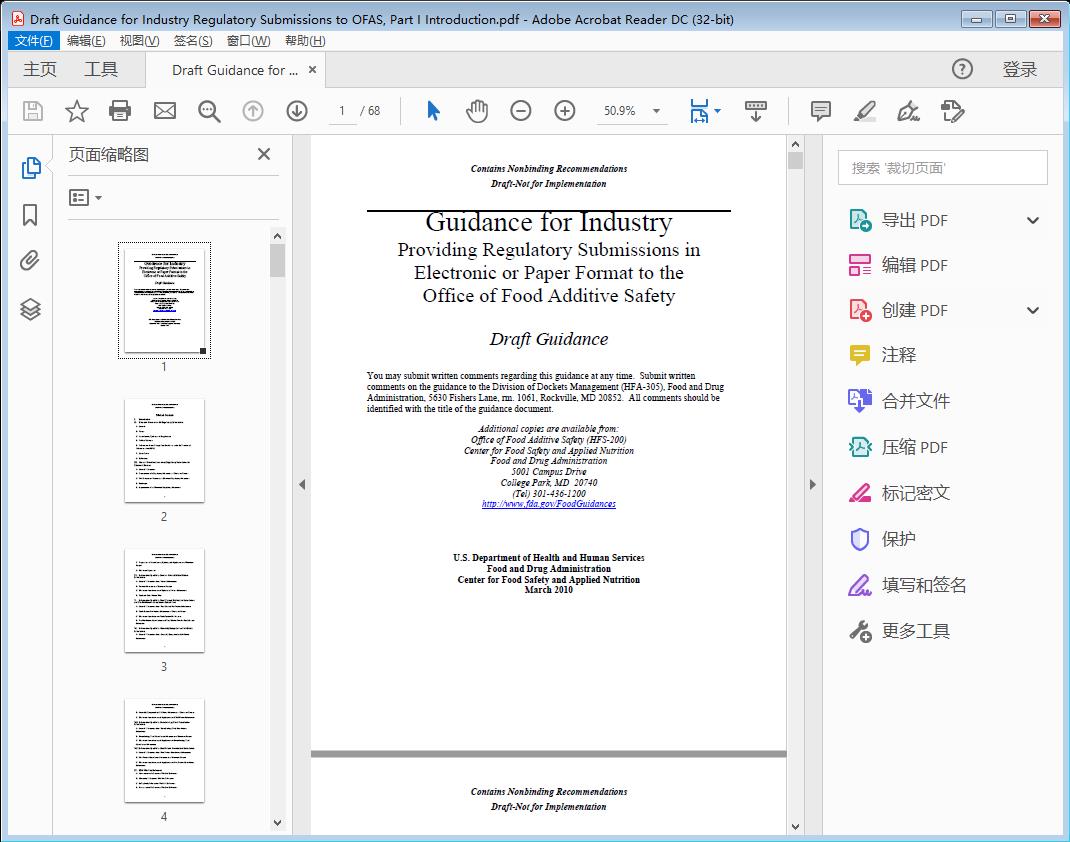This screenshot has height=842, width=1070.
Task: Select the text highlighter tool
Action: pos(866,111)
